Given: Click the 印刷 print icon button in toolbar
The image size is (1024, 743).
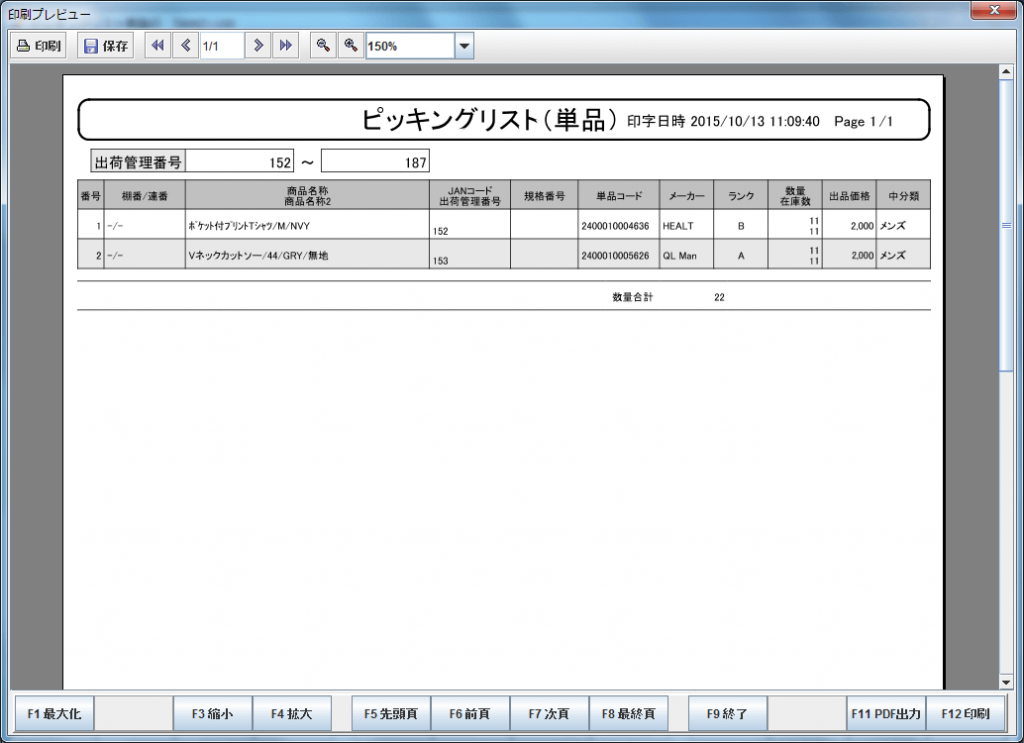Looking at the screenshot, I should (40, 46).
